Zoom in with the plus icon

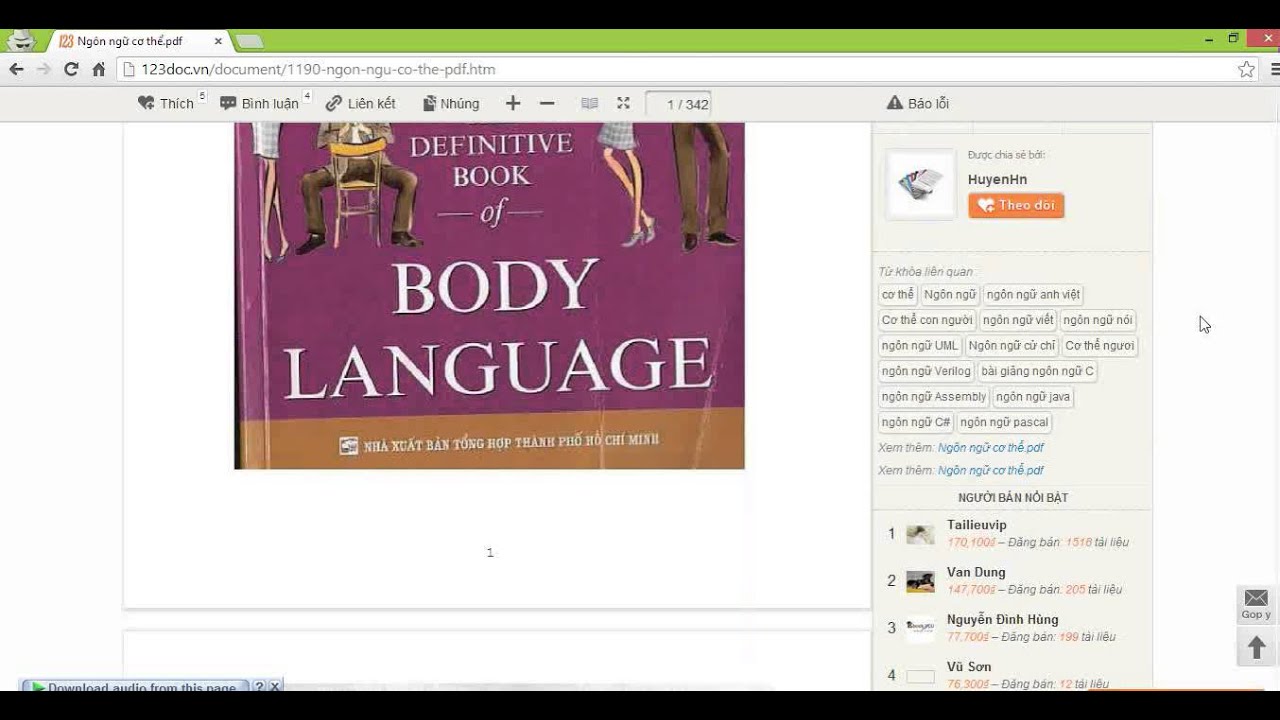tap(513, 103)
